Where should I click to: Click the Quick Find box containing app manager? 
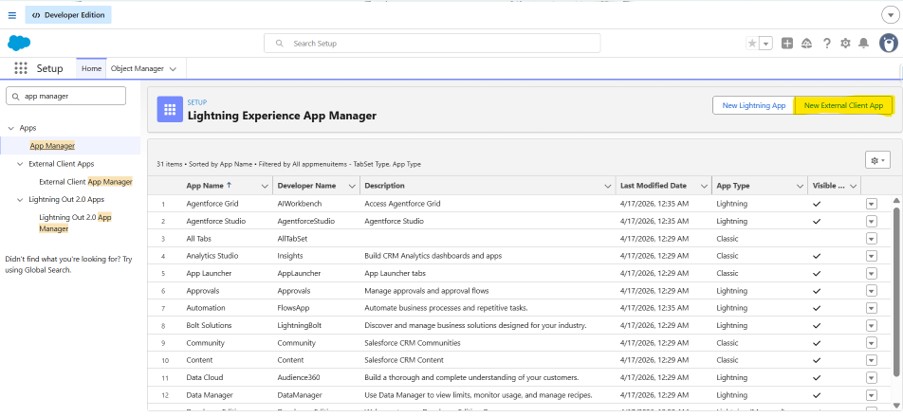pos(66,96)
